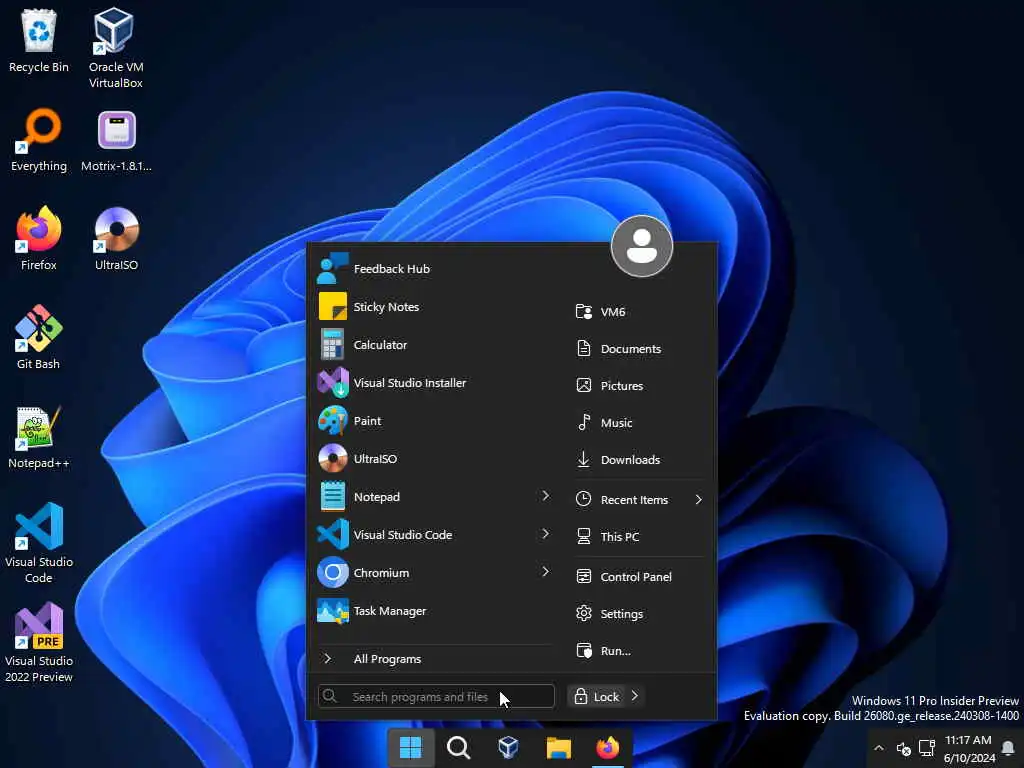Show hidden tray icons chevron
The image size is (1024, 768).
879,748
